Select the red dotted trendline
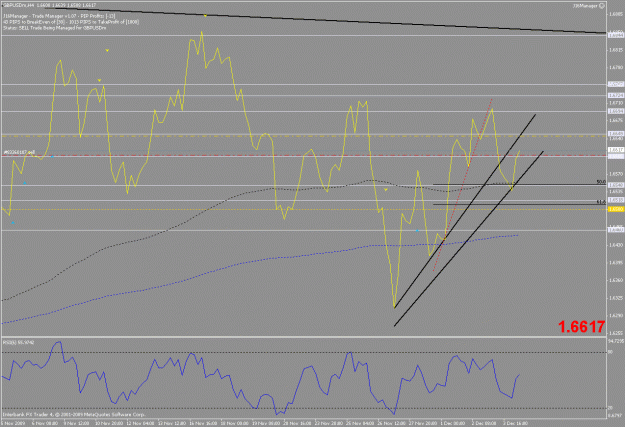The height and width of the screenshot is (427, 625). (463, 185)
